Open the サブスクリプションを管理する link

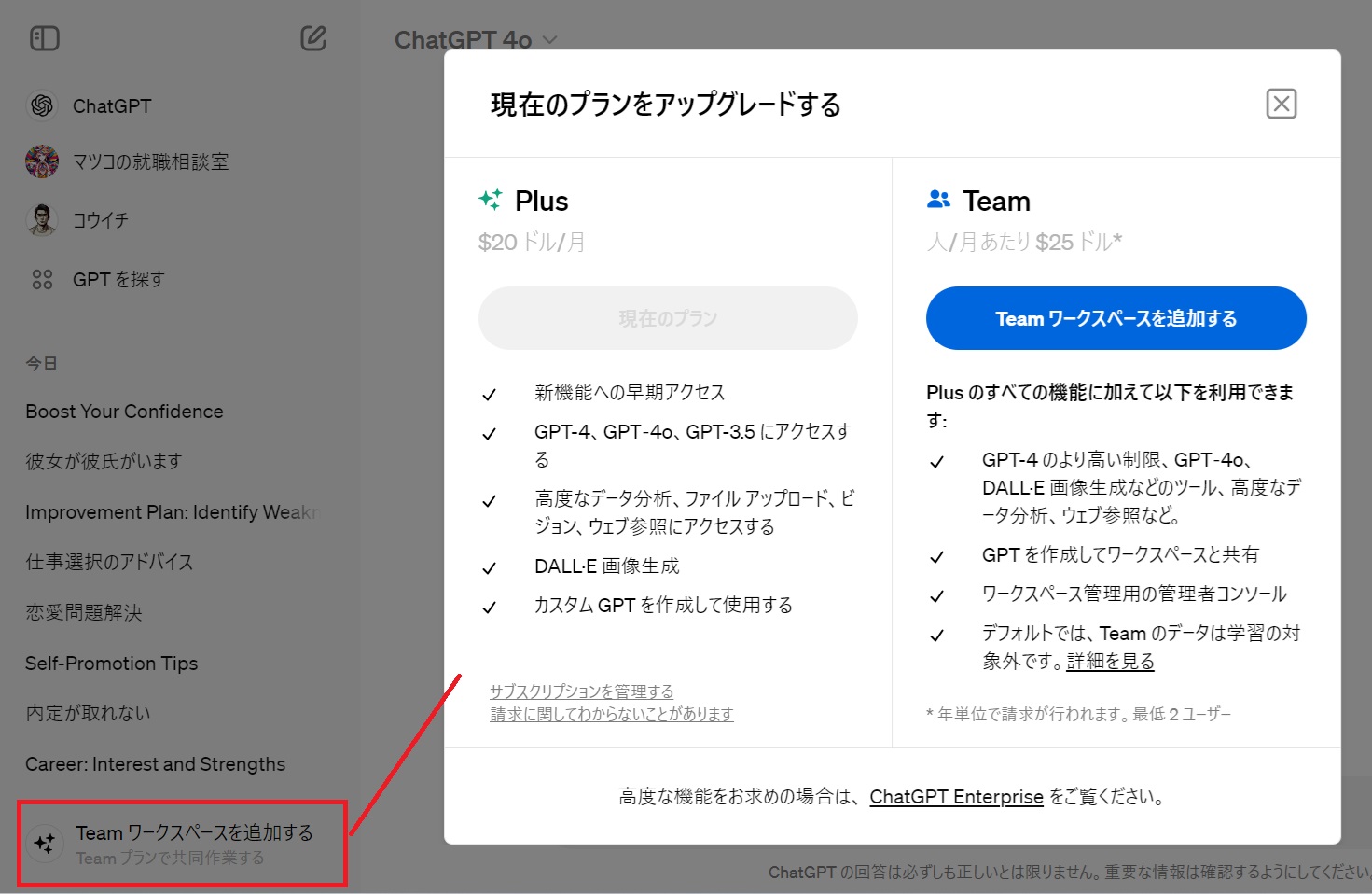point(582,691)
